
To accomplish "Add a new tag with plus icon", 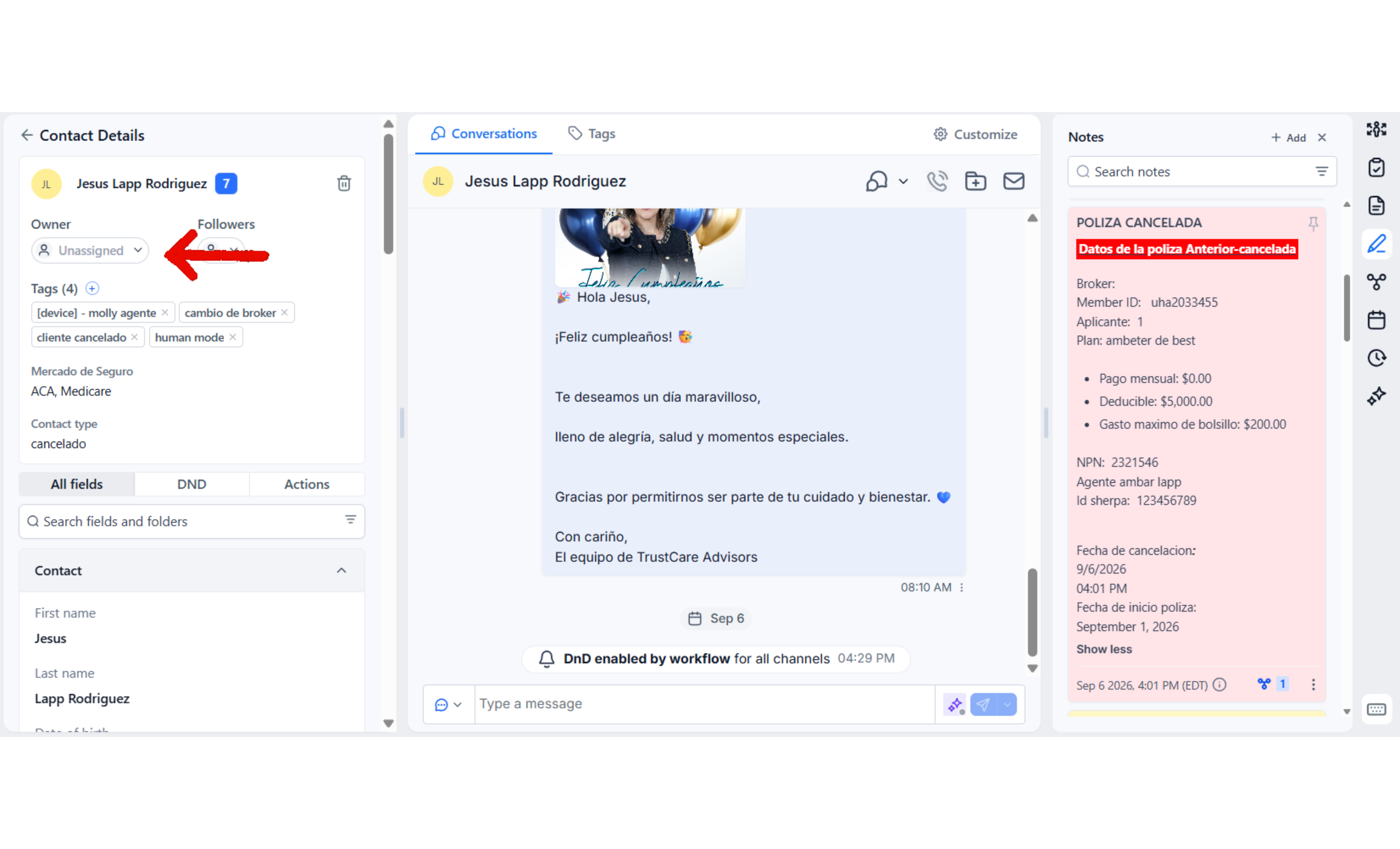I will pyautogui.click(x=92, y=289).
